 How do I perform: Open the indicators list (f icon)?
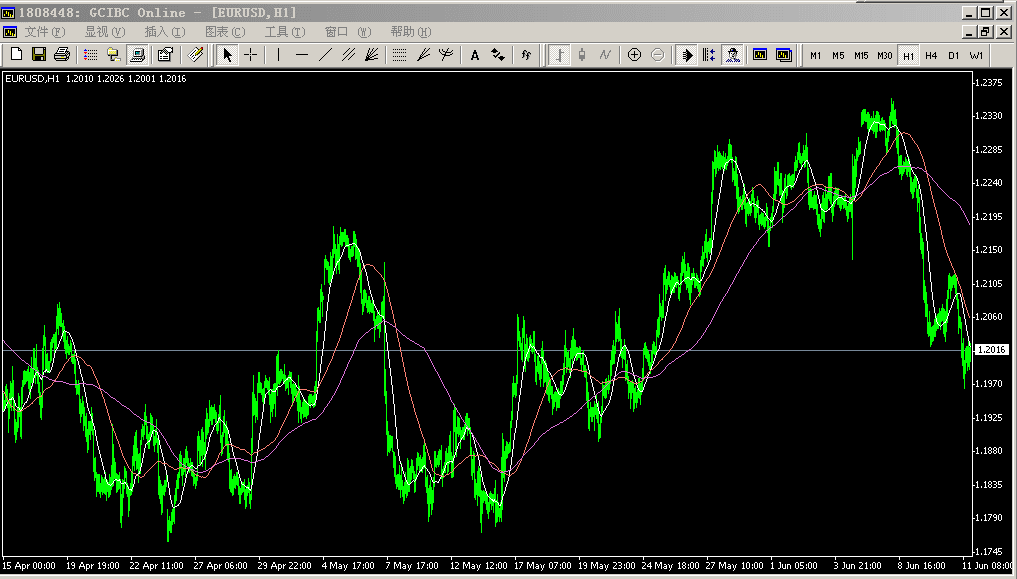click(x=526, y=55)
